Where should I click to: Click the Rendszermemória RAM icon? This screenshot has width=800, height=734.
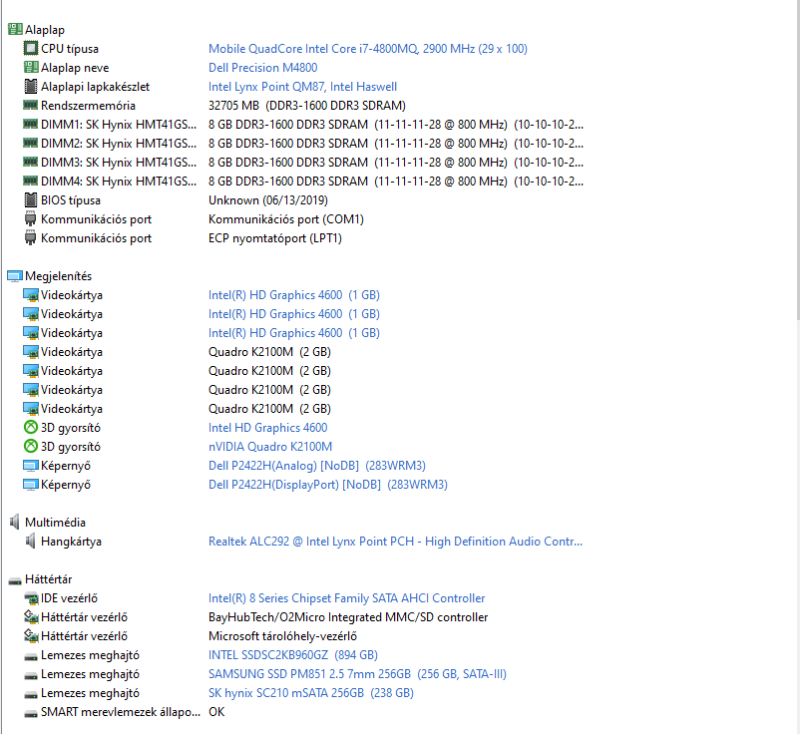(31, 105)
